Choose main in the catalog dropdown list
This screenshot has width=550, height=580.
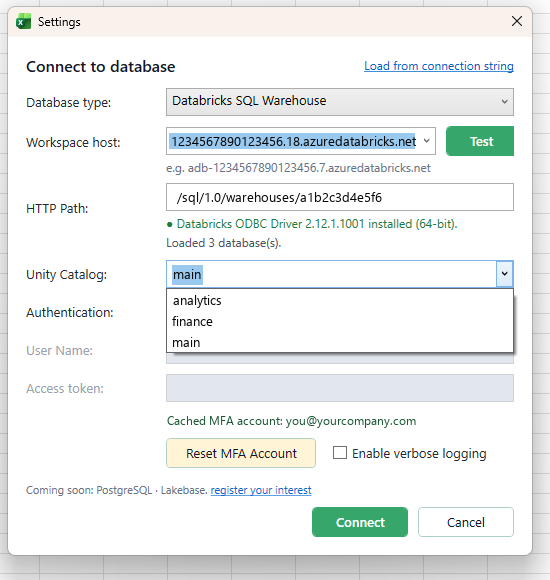pyautogui.click(x=340, y=343)
